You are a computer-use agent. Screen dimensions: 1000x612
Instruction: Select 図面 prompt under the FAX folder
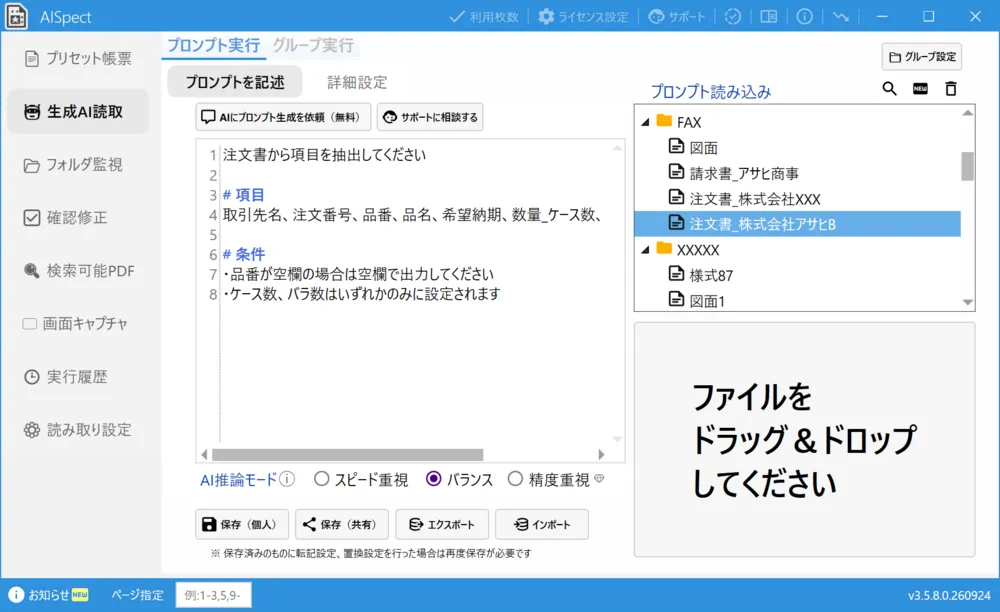(x=797, y=147)
